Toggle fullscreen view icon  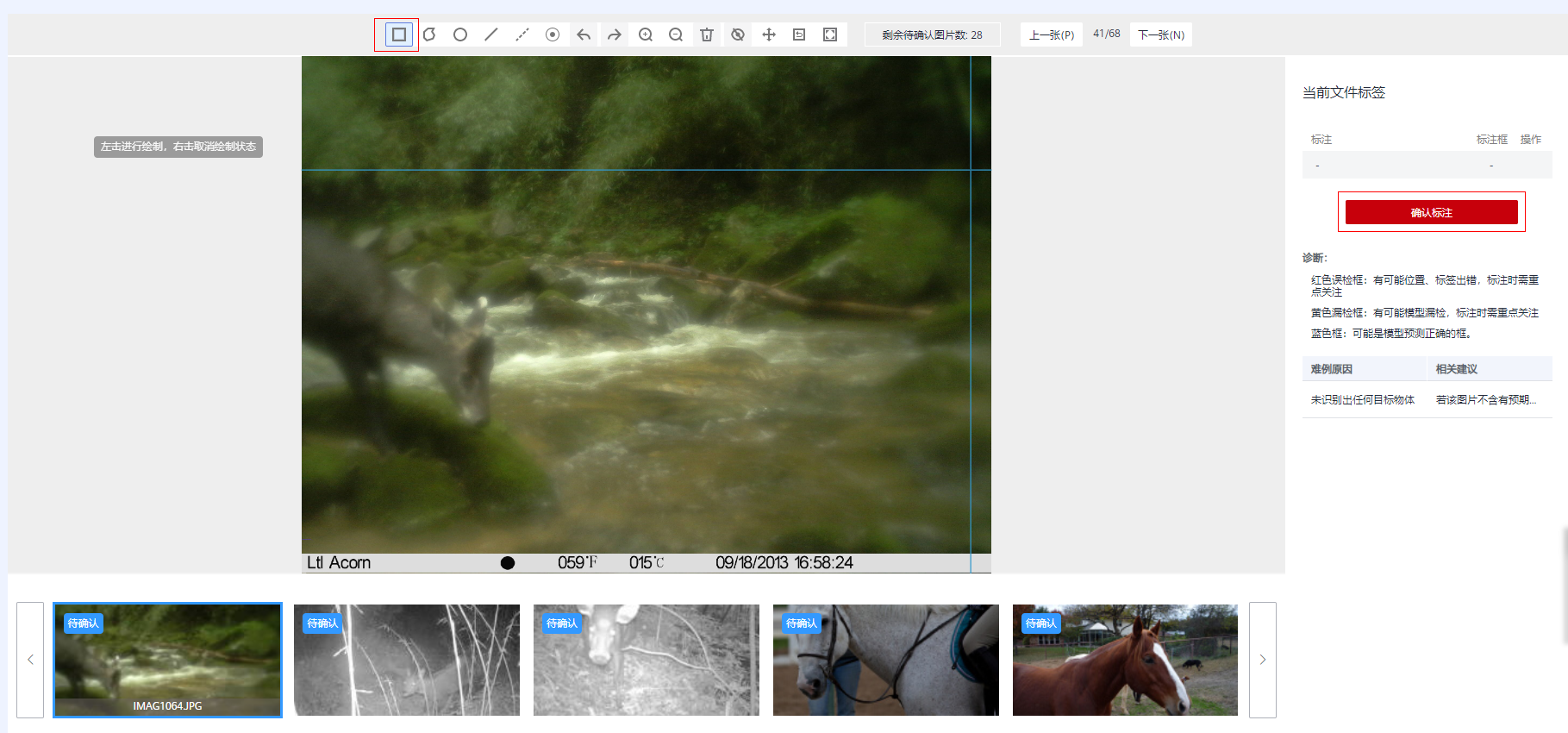(x=830, y=34)
